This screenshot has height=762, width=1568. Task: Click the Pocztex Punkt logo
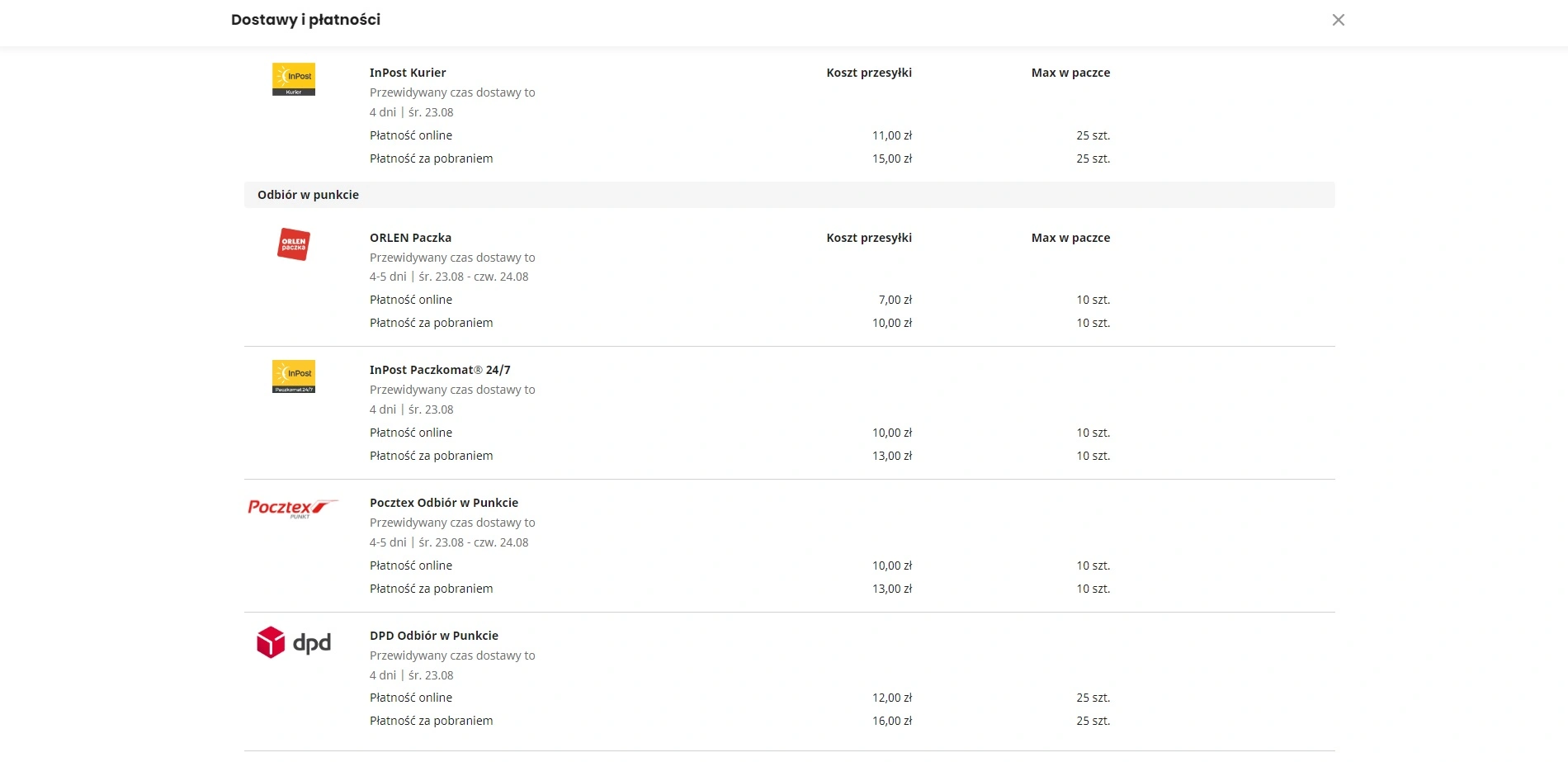[293, 509]
